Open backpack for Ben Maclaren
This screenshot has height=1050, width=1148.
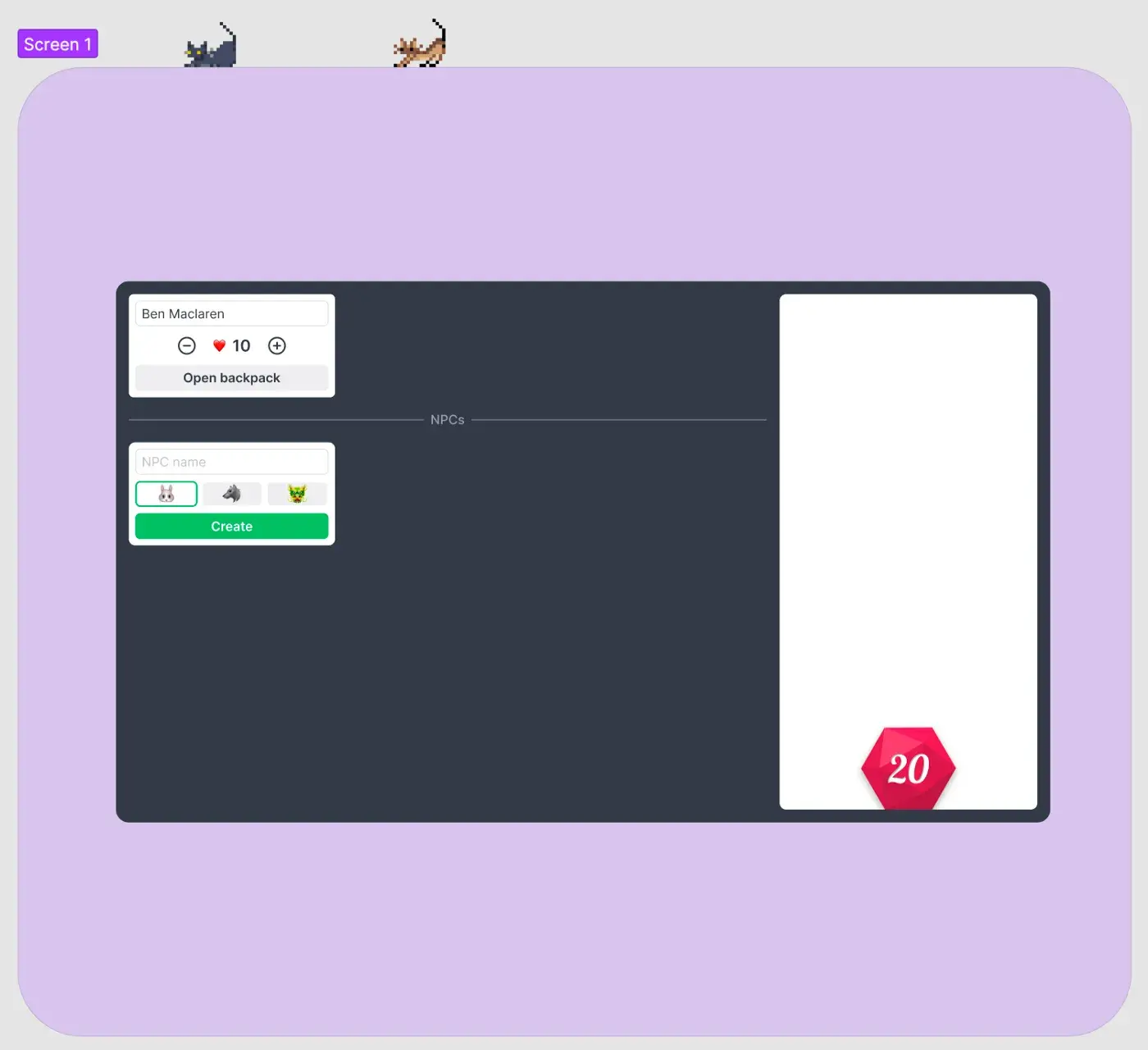tap(231, 377)
